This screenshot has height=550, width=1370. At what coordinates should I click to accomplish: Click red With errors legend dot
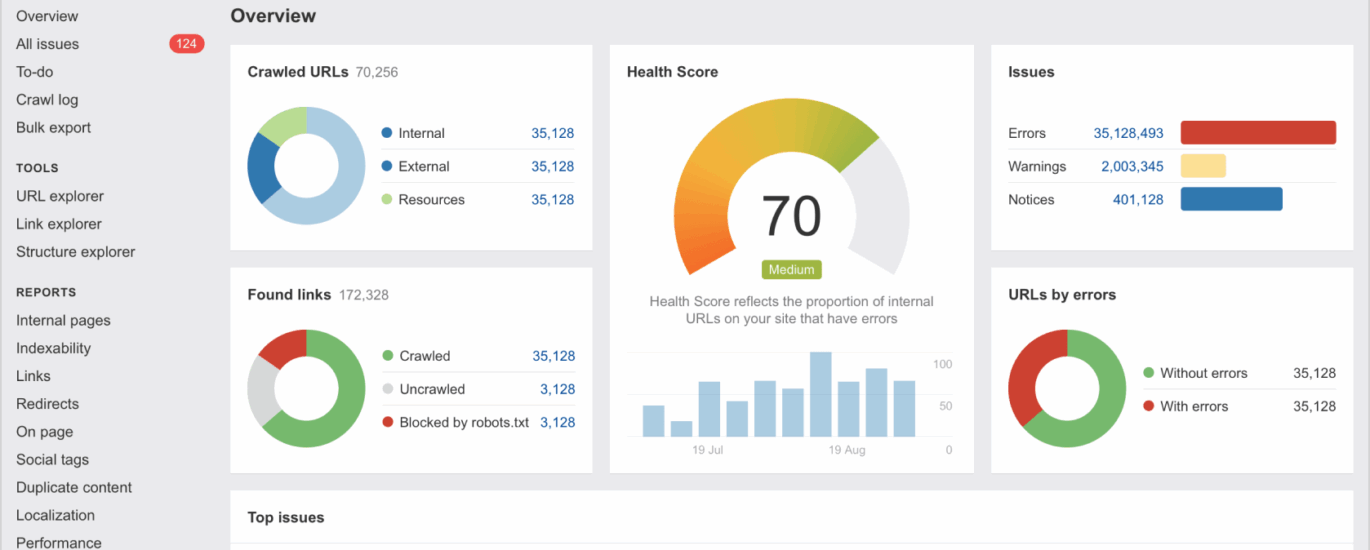[x=1149, y=406]
